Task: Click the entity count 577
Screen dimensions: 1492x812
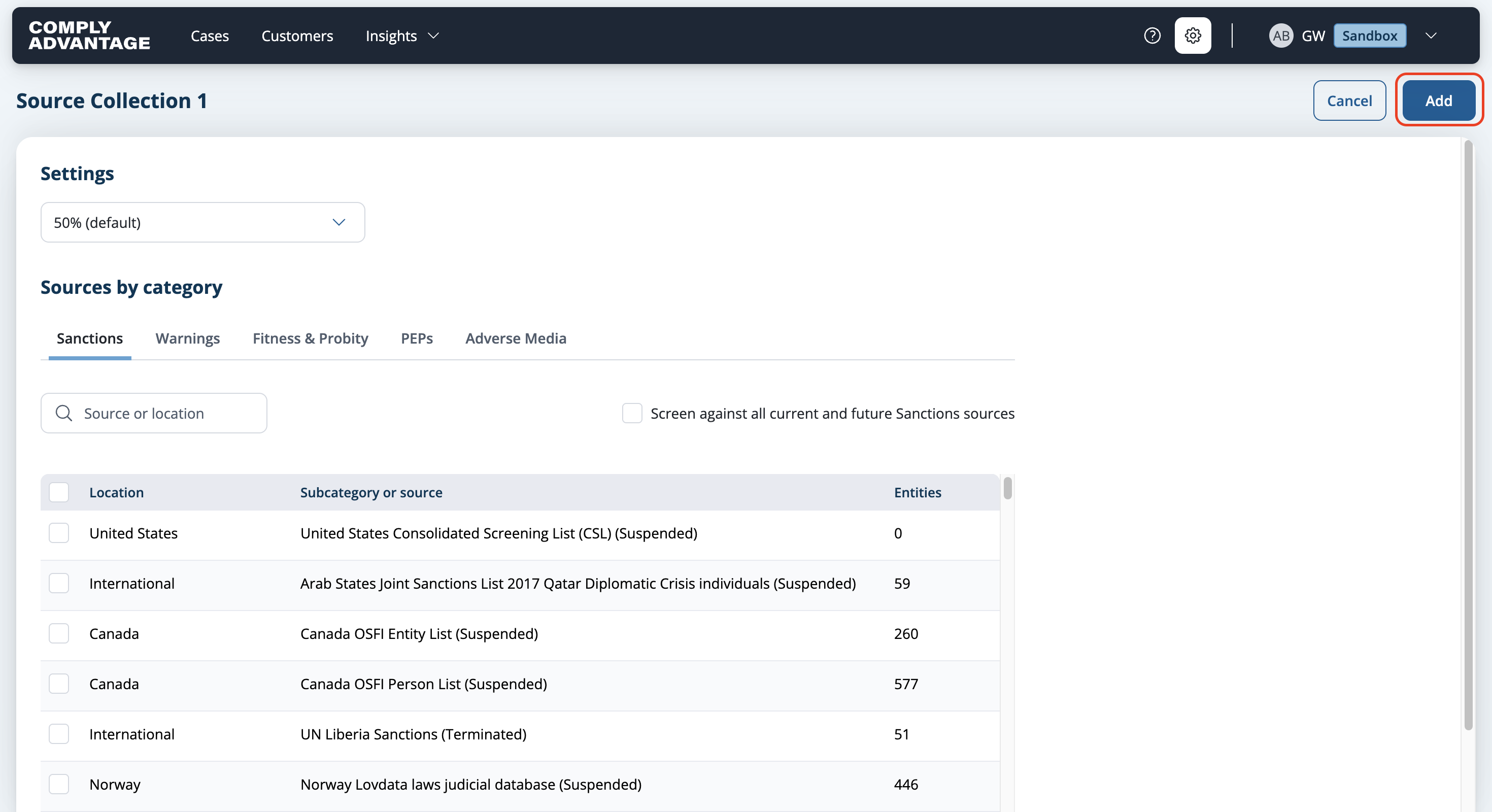Action: [906, 684]
